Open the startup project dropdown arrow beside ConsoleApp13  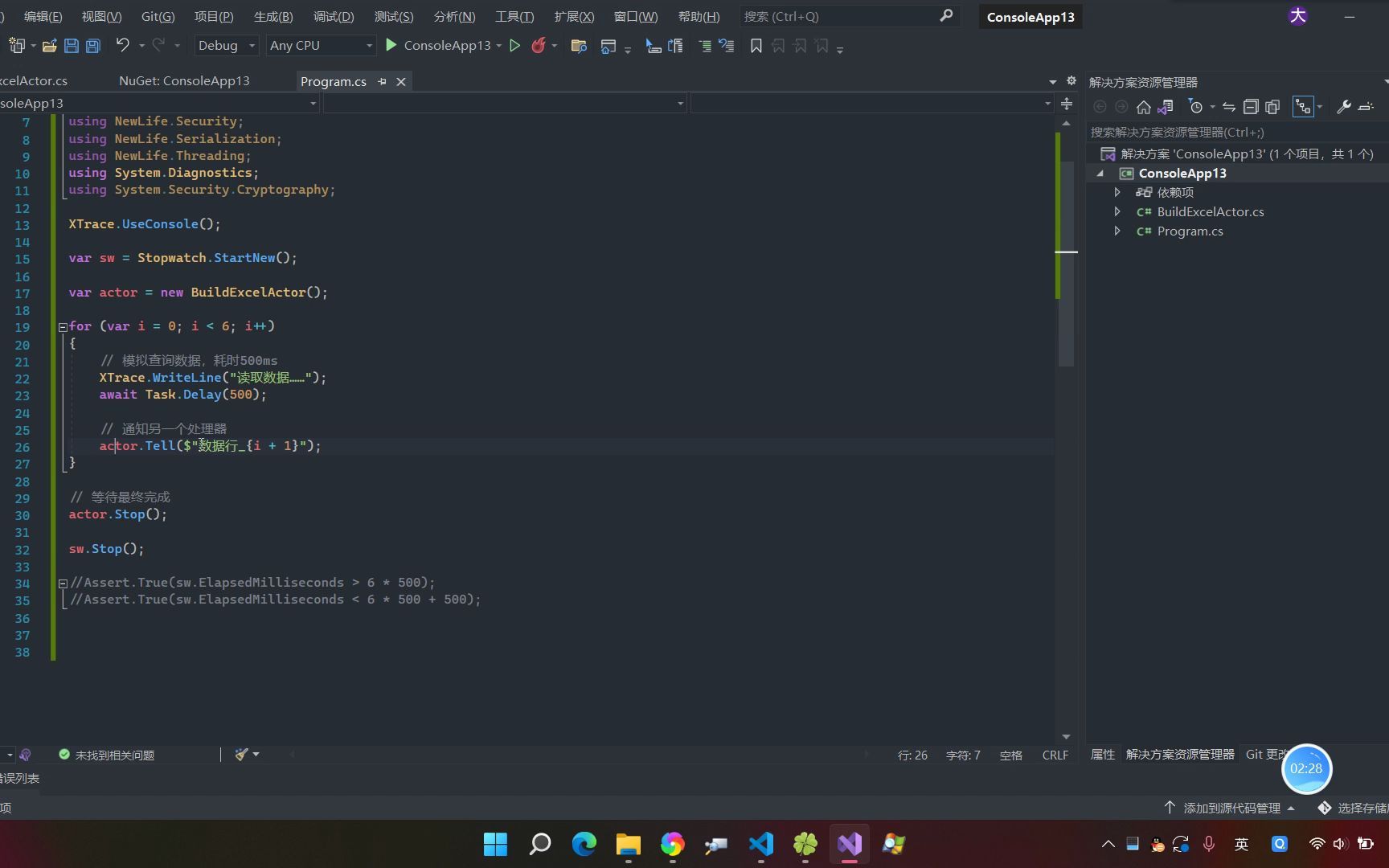click(499, 46)
